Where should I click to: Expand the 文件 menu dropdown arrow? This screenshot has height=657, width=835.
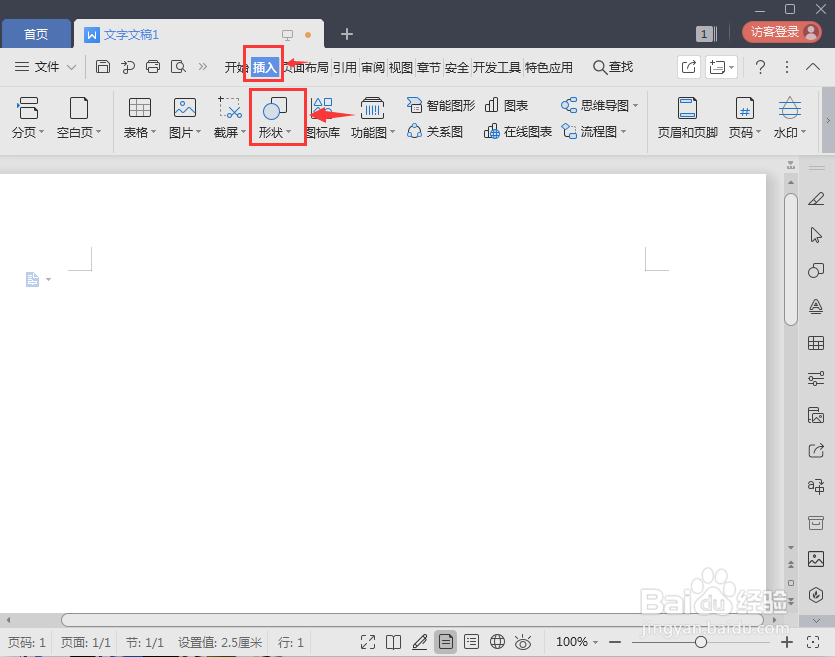(71, 67)
